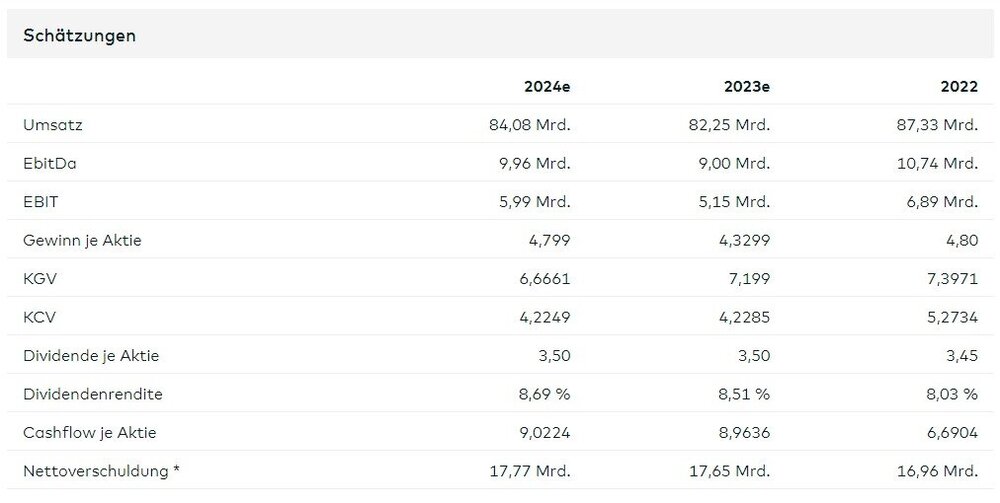Select the 2023e column header
Image resolution: width=1000 pixels, height=503 pixels.
[x=747, y=86]
